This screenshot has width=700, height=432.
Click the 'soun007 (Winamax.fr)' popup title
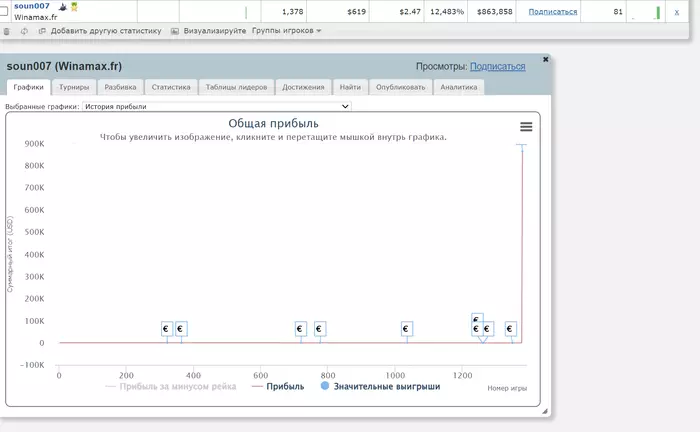click(x=64, y=66)
